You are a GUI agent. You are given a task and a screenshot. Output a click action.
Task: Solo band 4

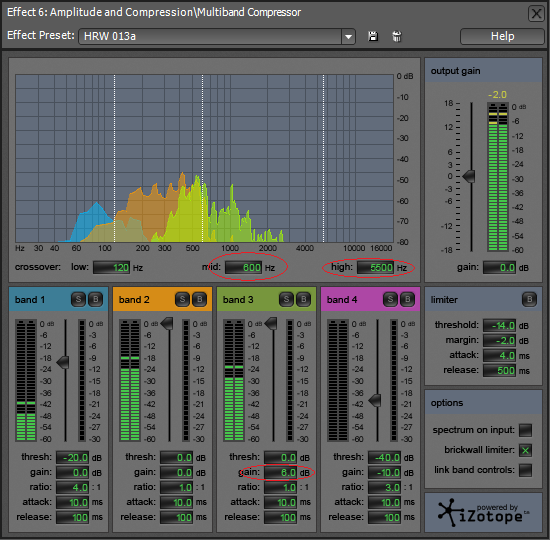[x=390, y=299]
